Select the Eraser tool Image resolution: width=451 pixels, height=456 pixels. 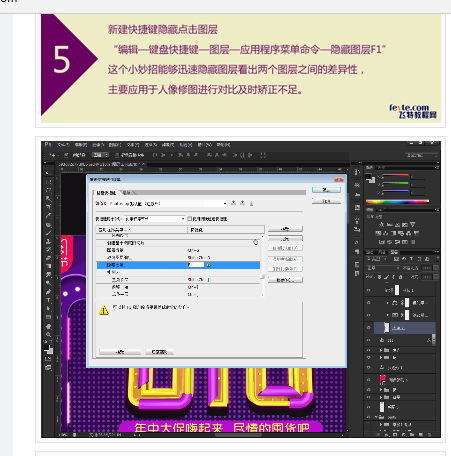[x=49, y=258]
